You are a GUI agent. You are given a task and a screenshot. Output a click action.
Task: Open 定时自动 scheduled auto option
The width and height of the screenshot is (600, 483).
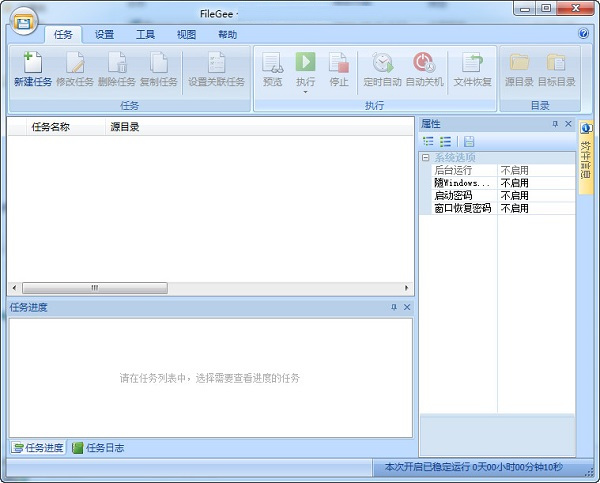382,70
